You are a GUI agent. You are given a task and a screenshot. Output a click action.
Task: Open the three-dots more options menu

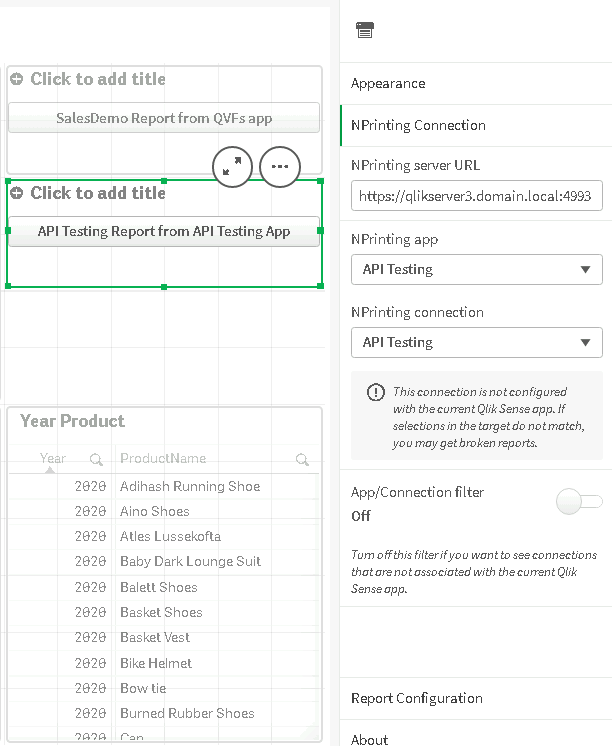pyautogui.click(x=280, y=166)
